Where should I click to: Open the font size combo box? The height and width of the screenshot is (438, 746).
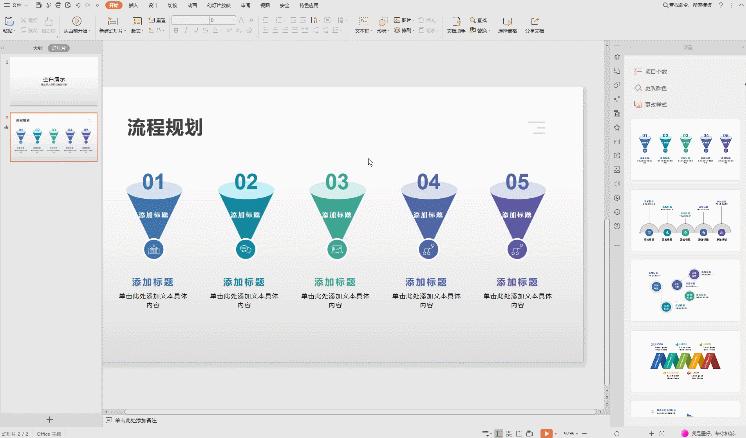coord(222,20)
